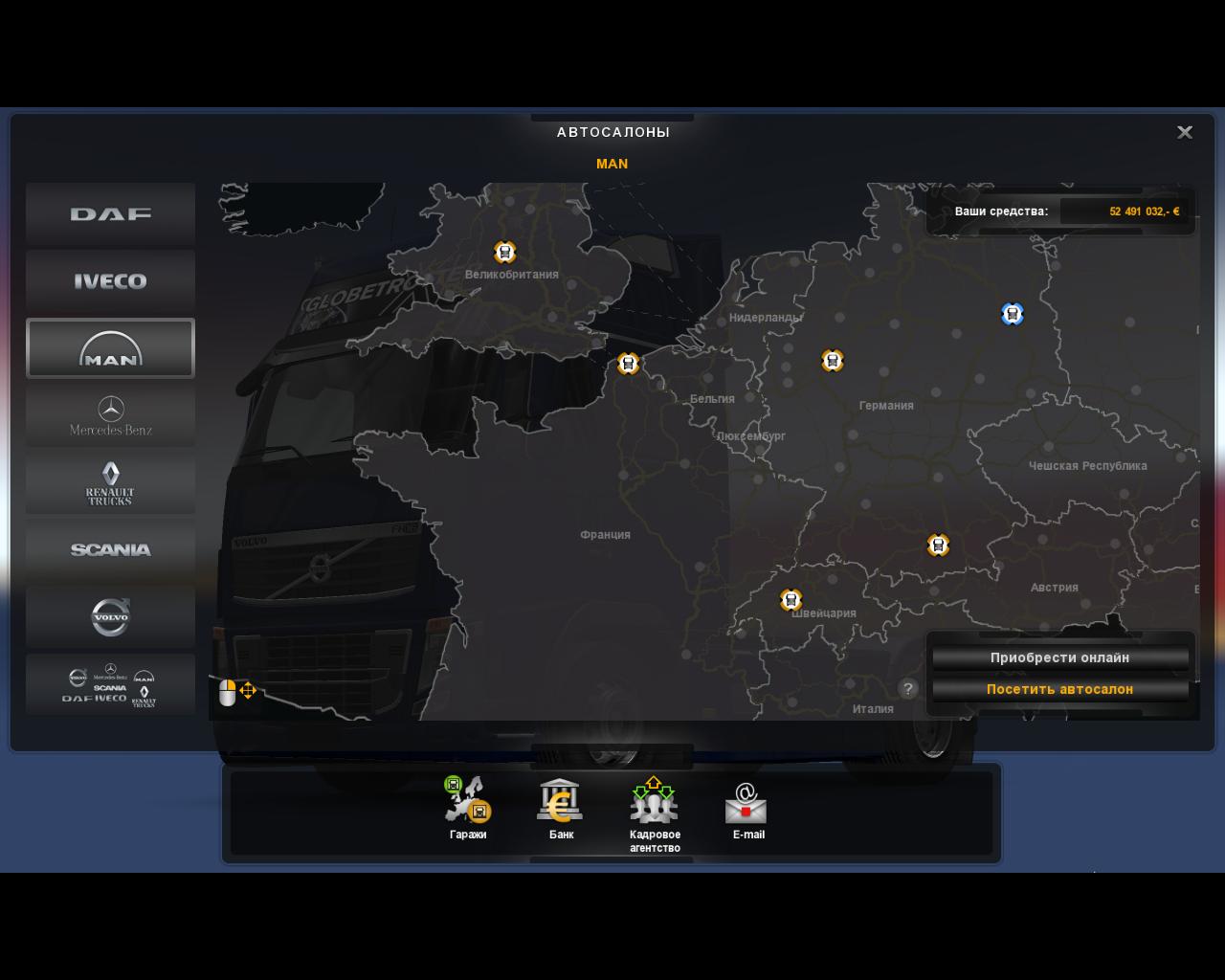Show all truck brands combined
1225x980 pixels.
click(110, 684)
